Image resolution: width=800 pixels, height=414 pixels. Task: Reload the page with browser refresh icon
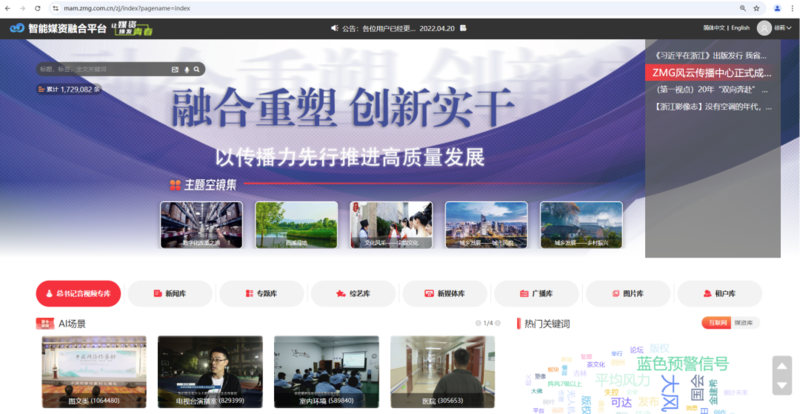coord(38,7)
